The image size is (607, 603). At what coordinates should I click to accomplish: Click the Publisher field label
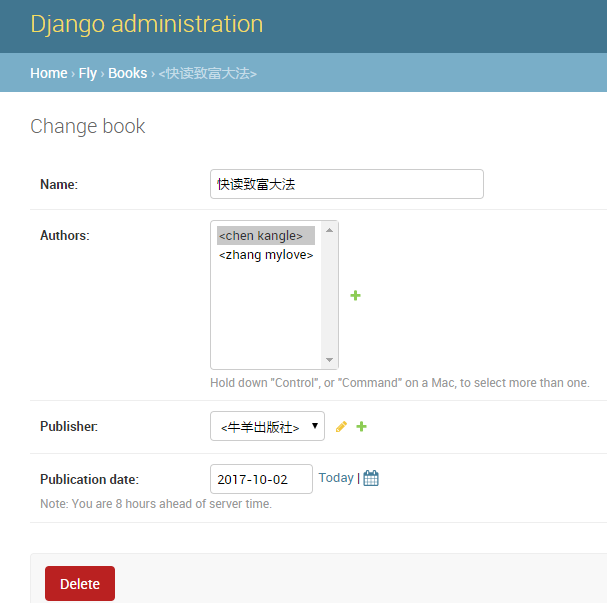(69, 427)
